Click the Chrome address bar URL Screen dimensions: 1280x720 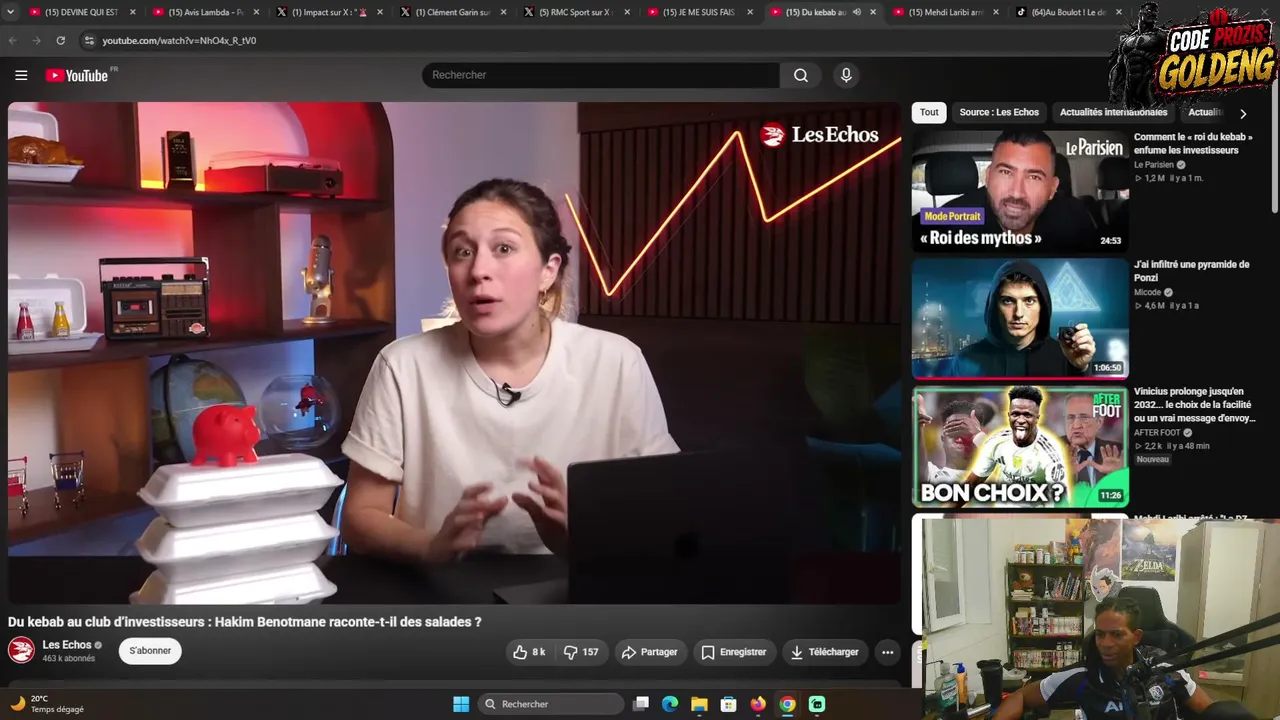pos(179,41)
